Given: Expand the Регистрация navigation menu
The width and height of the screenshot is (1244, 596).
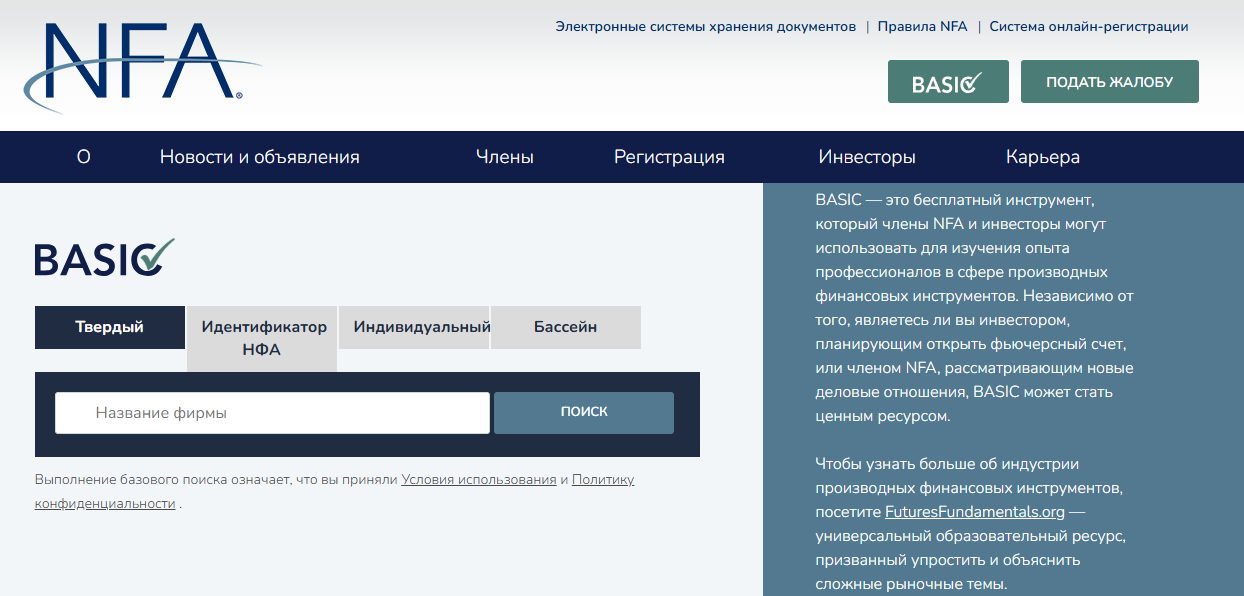Looking at the screenshot, I should coord(669,157).
